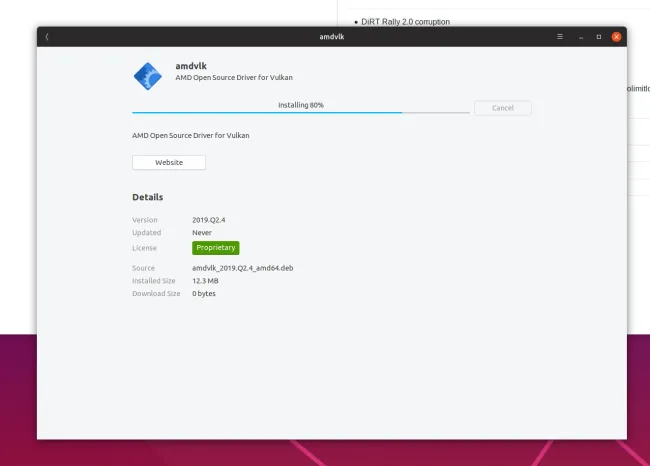Maximize the amdvlk window

coord(599,37)
